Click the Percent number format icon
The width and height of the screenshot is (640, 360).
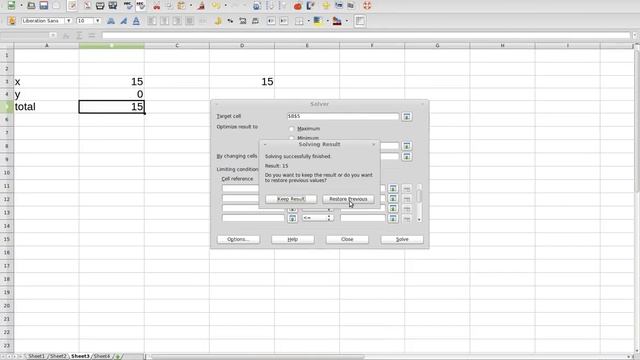click(230, 21)
